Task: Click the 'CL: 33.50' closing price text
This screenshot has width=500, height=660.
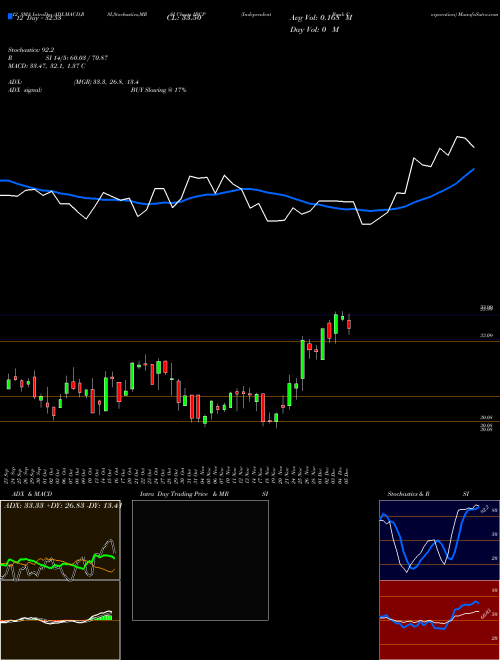Action: tap(184, 18)
